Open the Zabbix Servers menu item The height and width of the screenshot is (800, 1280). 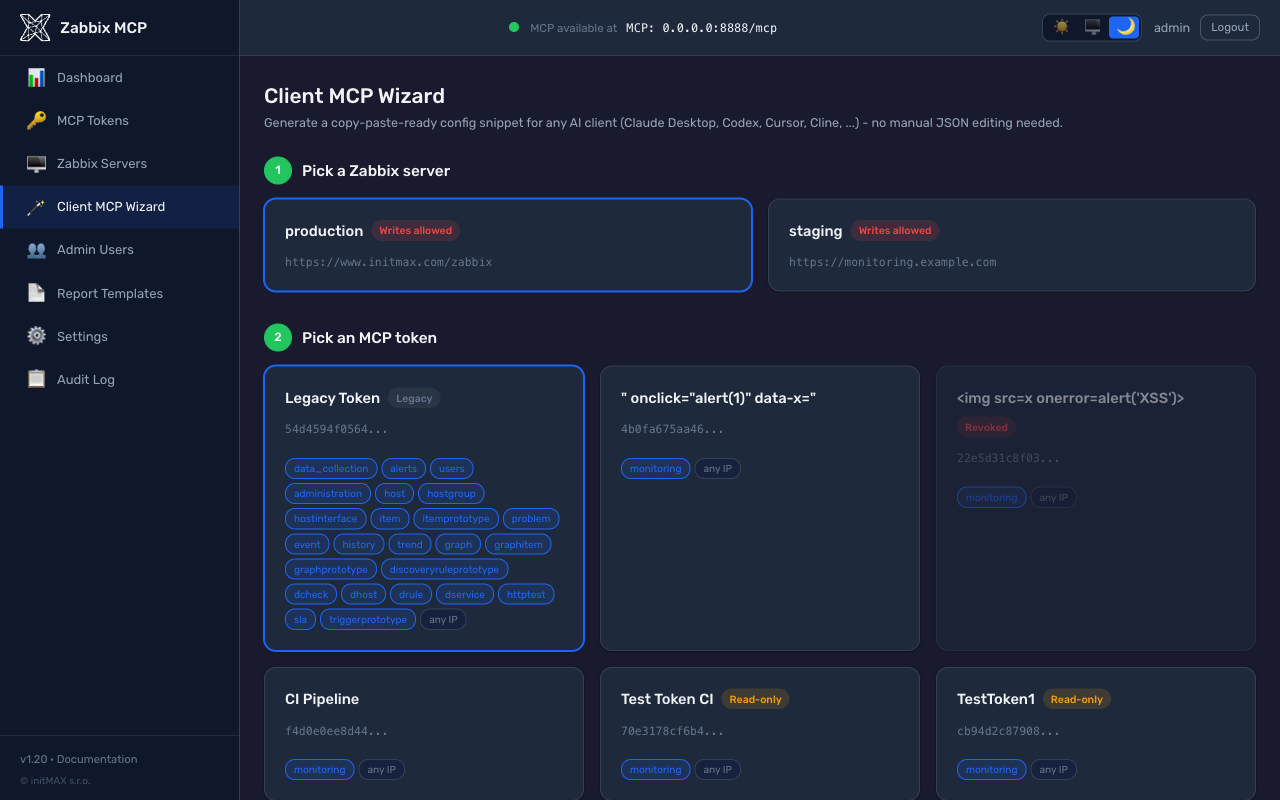pos(120,163)
